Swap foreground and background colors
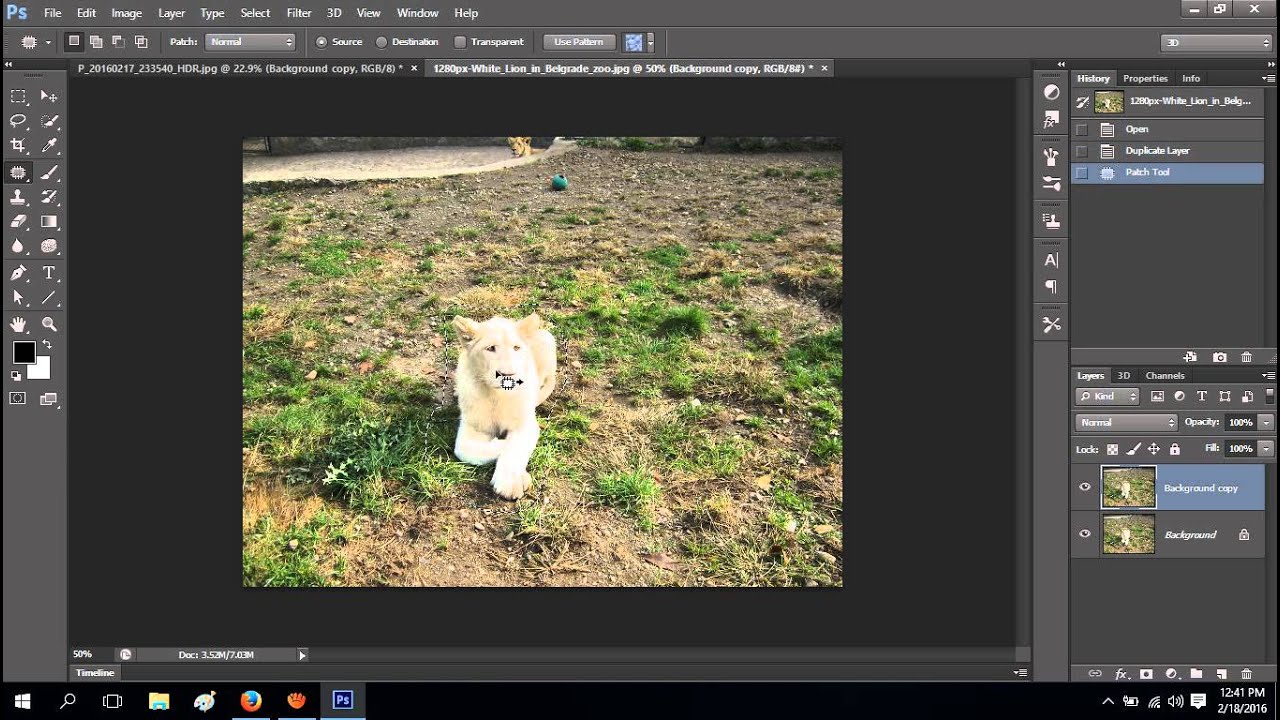This screenshot has width=1280, height=720. (46, 345)
